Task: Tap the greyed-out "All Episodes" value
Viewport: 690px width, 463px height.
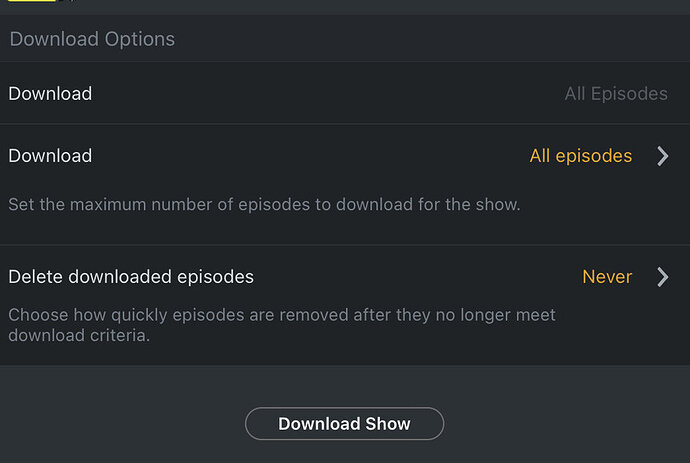Action: [x=615, y=94]
